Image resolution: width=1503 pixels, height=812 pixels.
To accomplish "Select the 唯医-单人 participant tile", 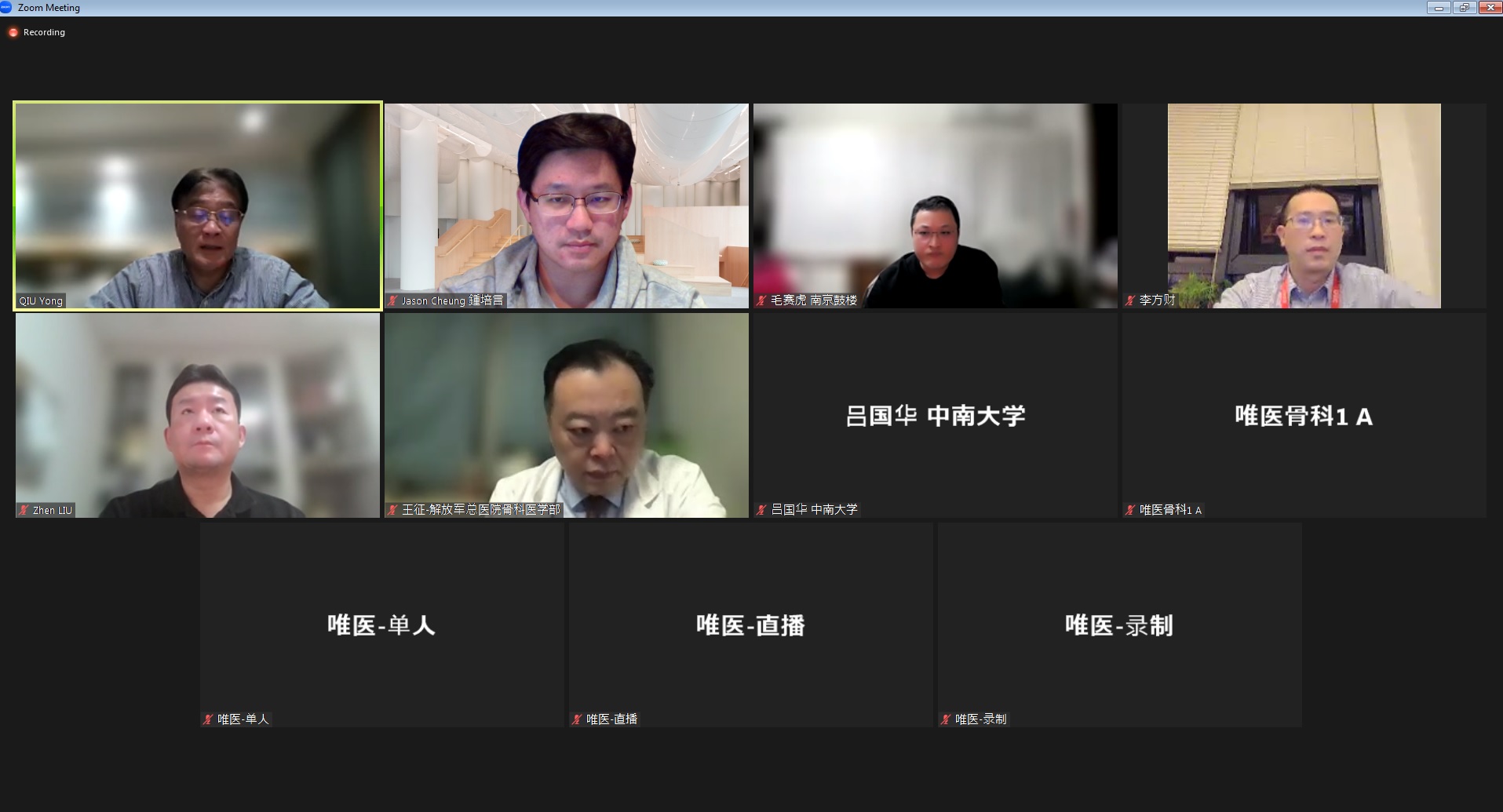I will click(x=382, y=624).
